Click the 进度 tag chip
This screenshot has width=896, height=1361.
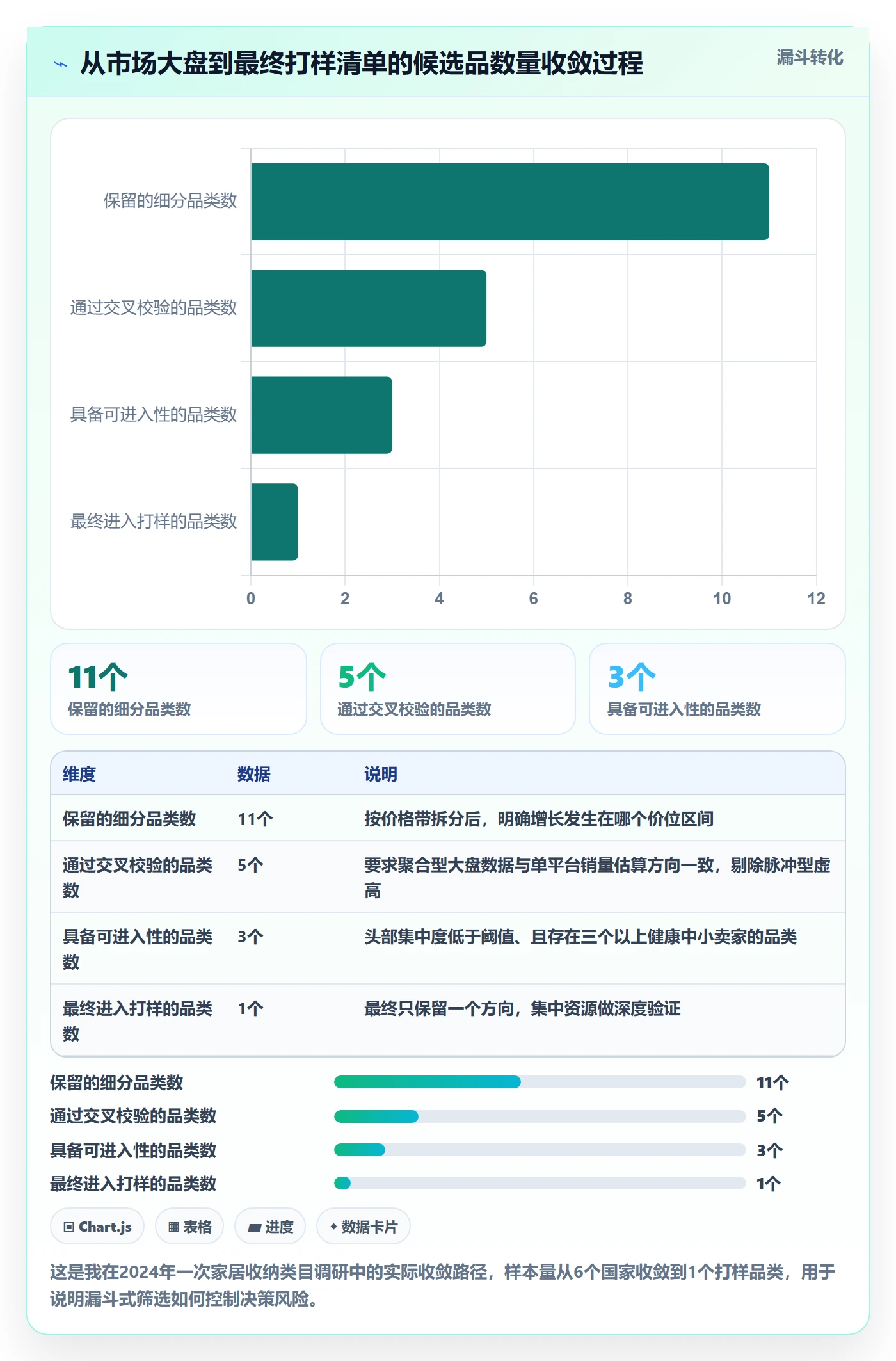[x=270, y=1227]
